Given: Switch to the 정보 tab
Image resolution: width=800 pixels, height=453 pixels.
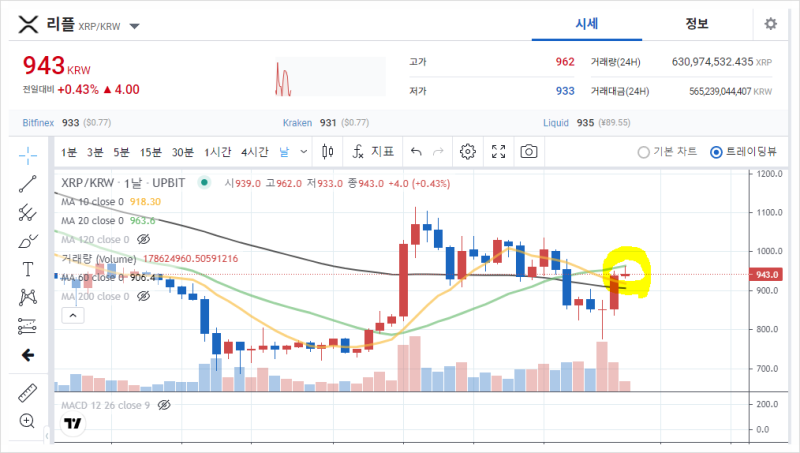Looking at the screenshot, I should pos(696,24).
